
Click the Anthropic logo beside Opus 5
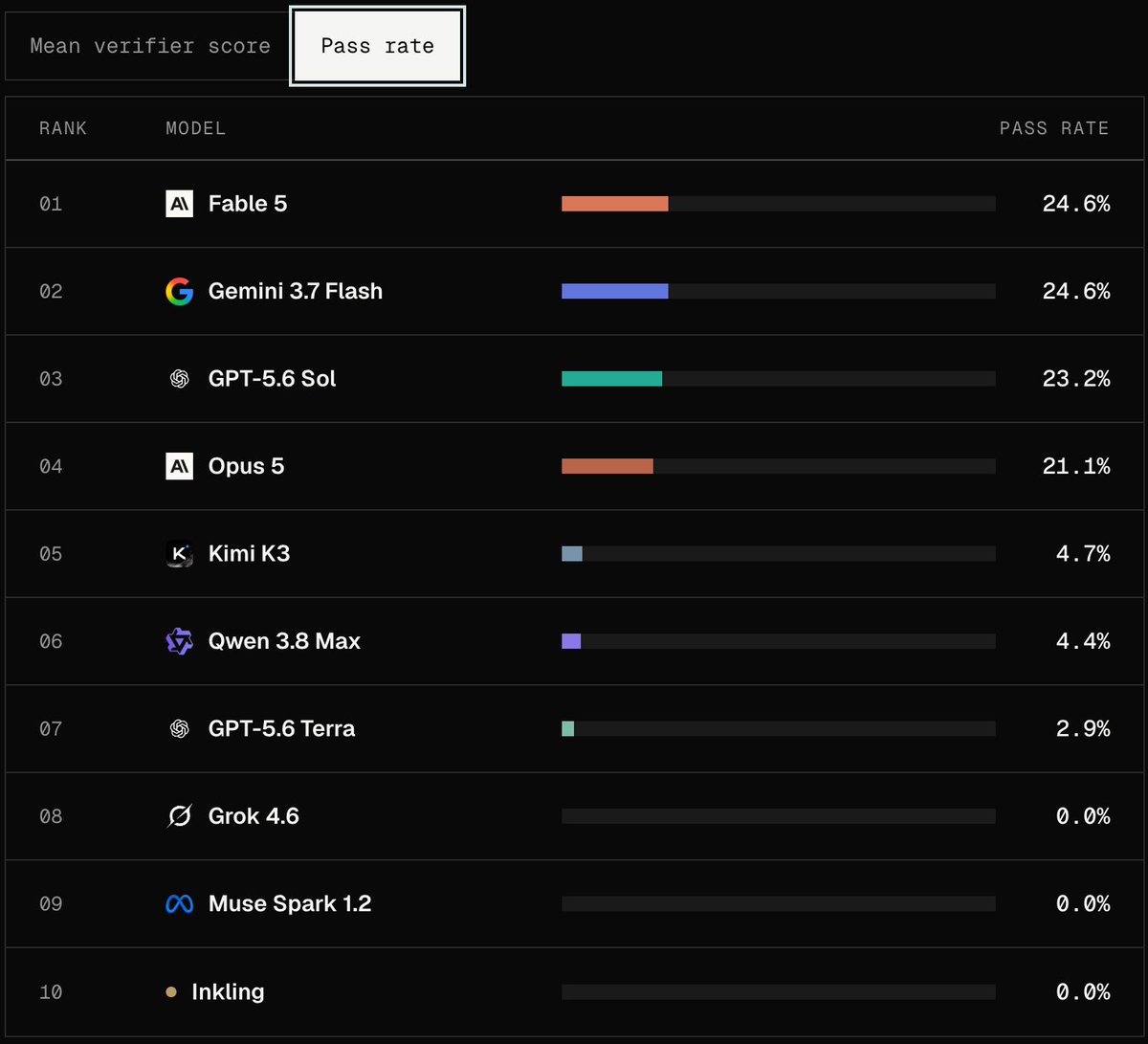point(179,466)
